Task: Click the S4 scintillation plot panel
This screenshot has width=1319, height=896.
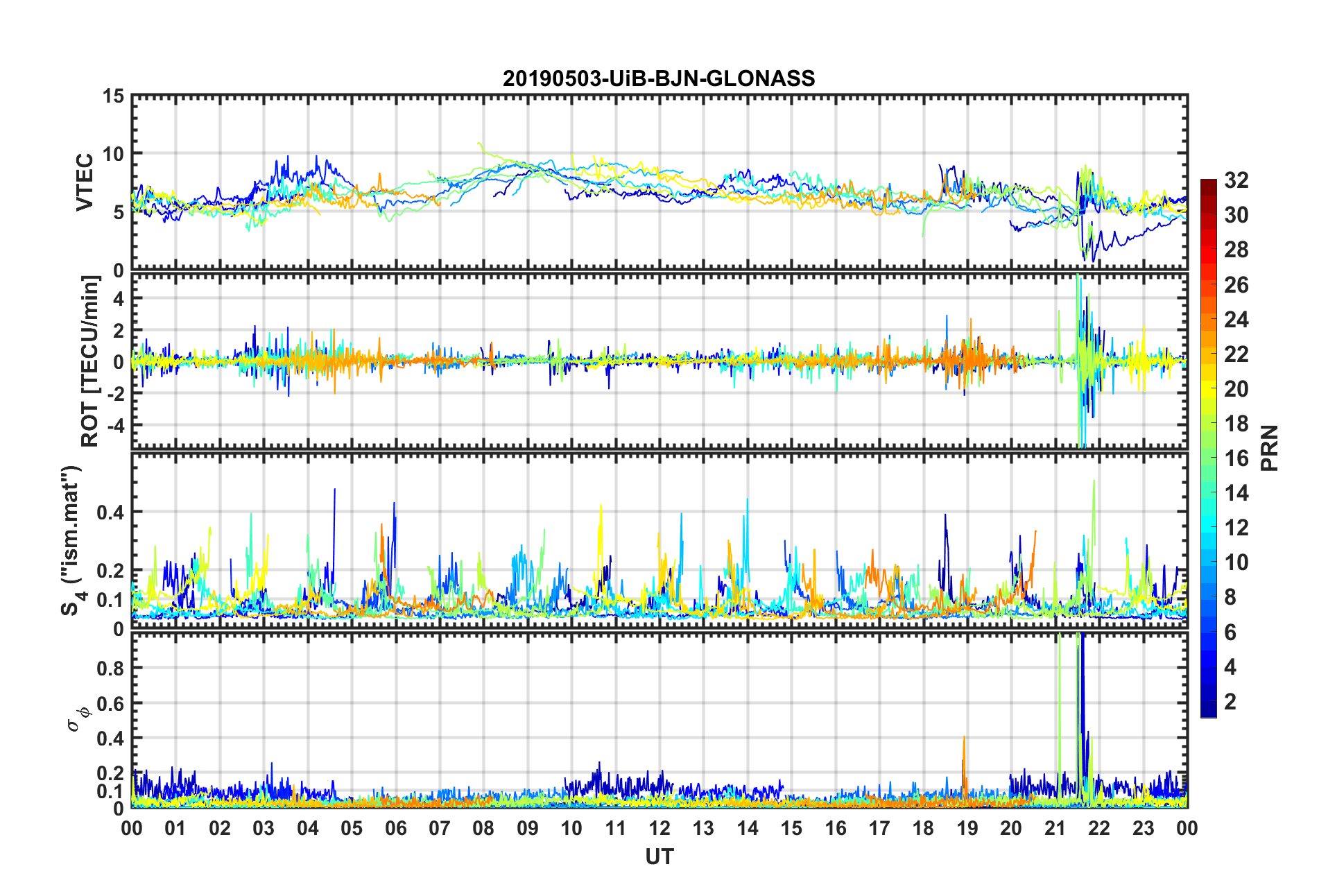Action: (659, 541)
